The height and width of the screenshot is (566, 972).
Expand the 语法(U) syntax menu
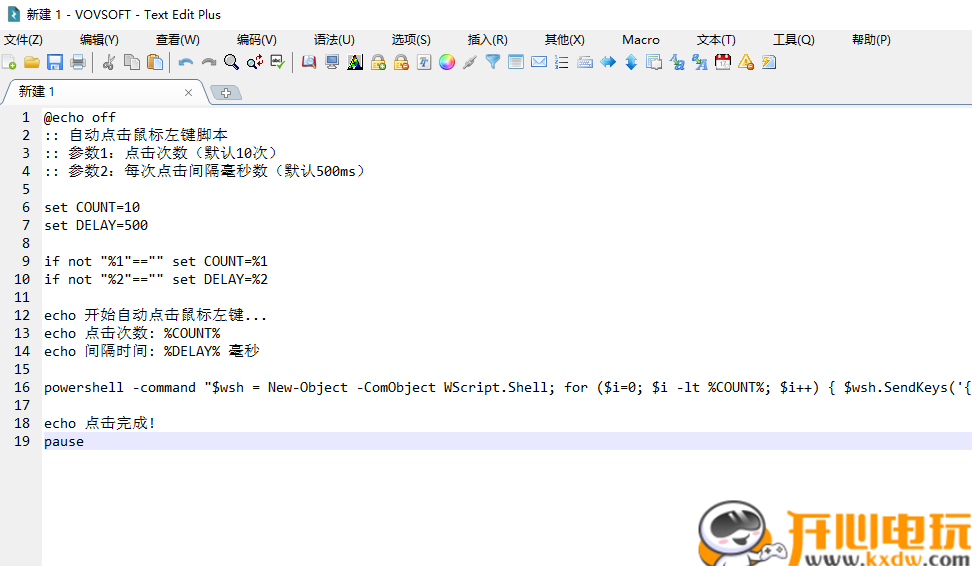[x=334, y=40]
